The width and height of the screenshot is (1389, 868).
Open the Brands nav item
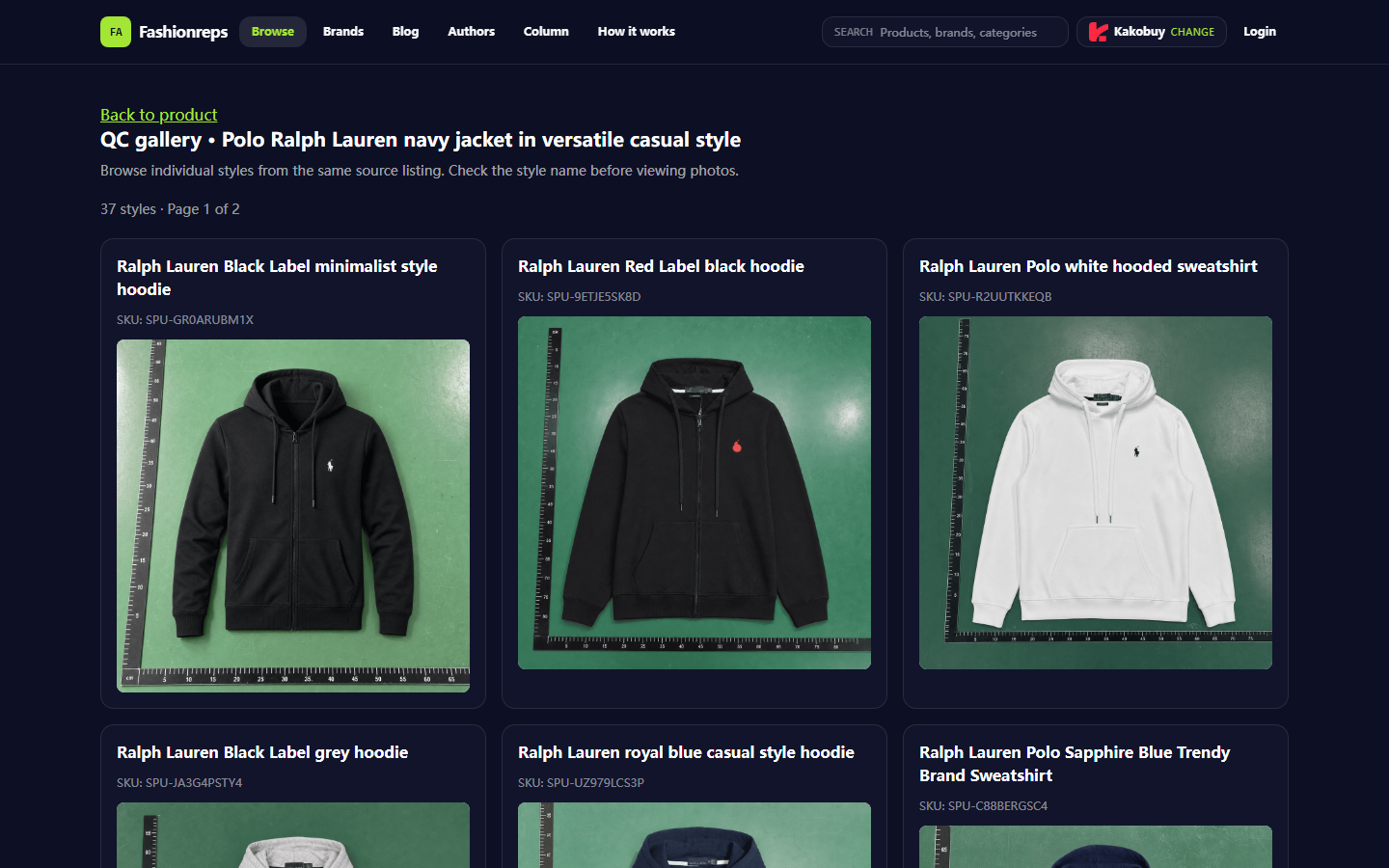coord(343,32)
